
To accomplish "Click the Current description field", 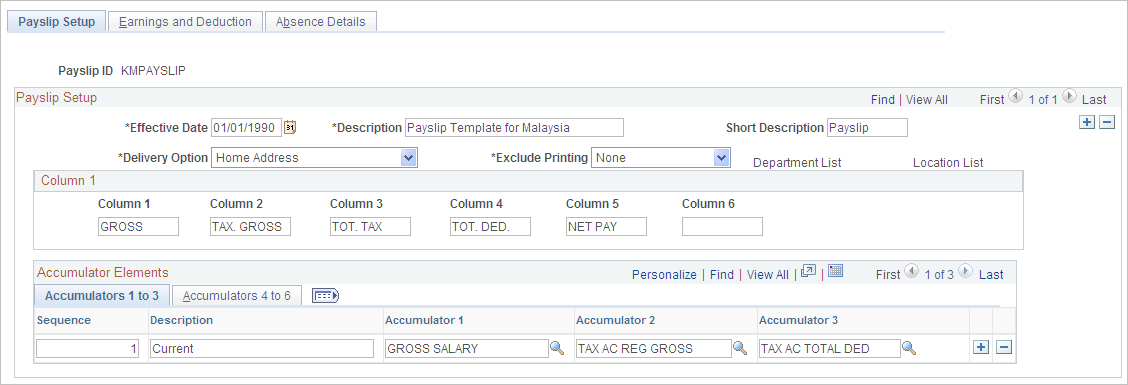I will 262,349.
